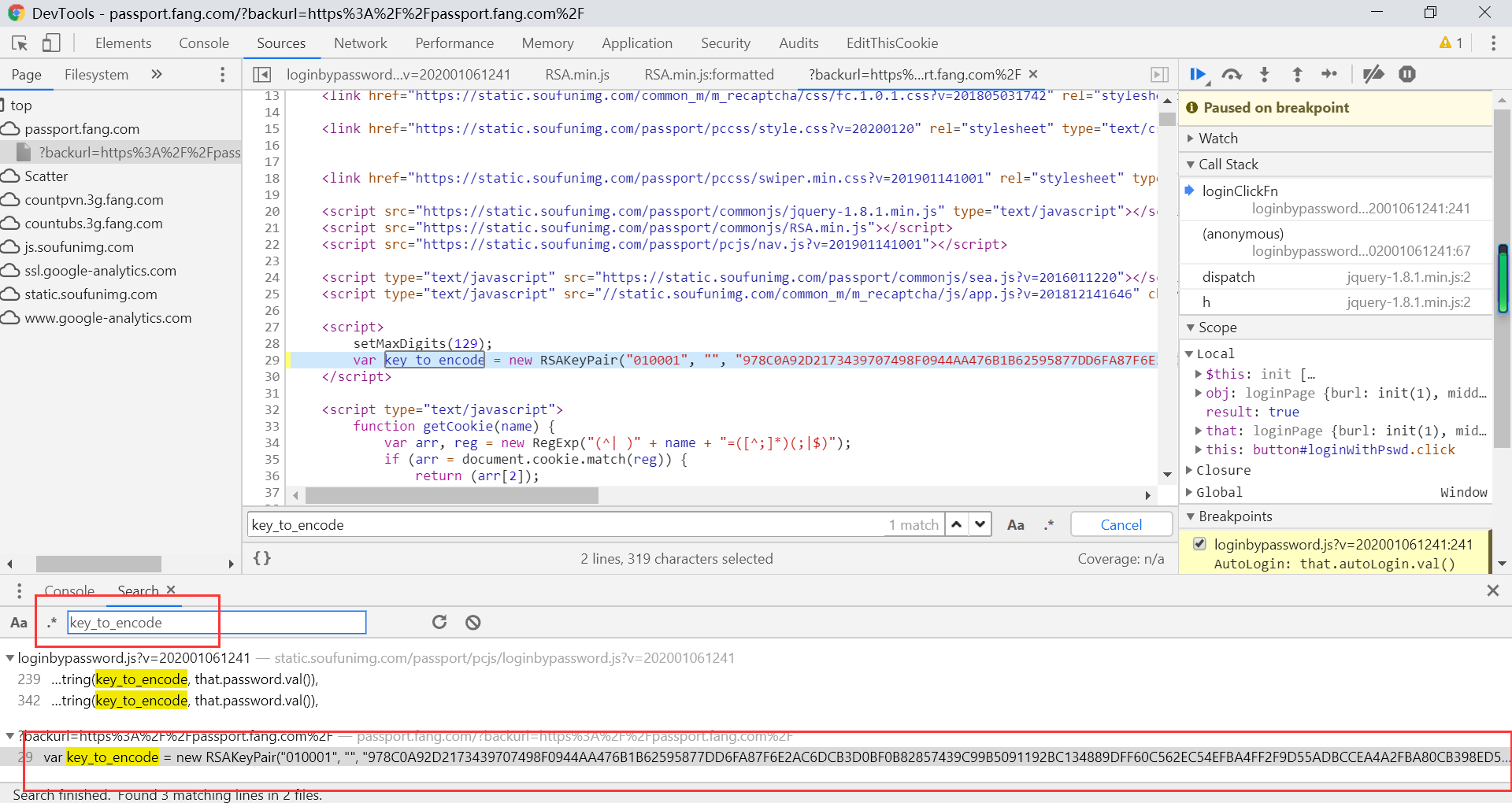The height and width of the screenshot is (803, 1512).
Task: Toggle match case in editor find bar
Action: (1016, 525)
